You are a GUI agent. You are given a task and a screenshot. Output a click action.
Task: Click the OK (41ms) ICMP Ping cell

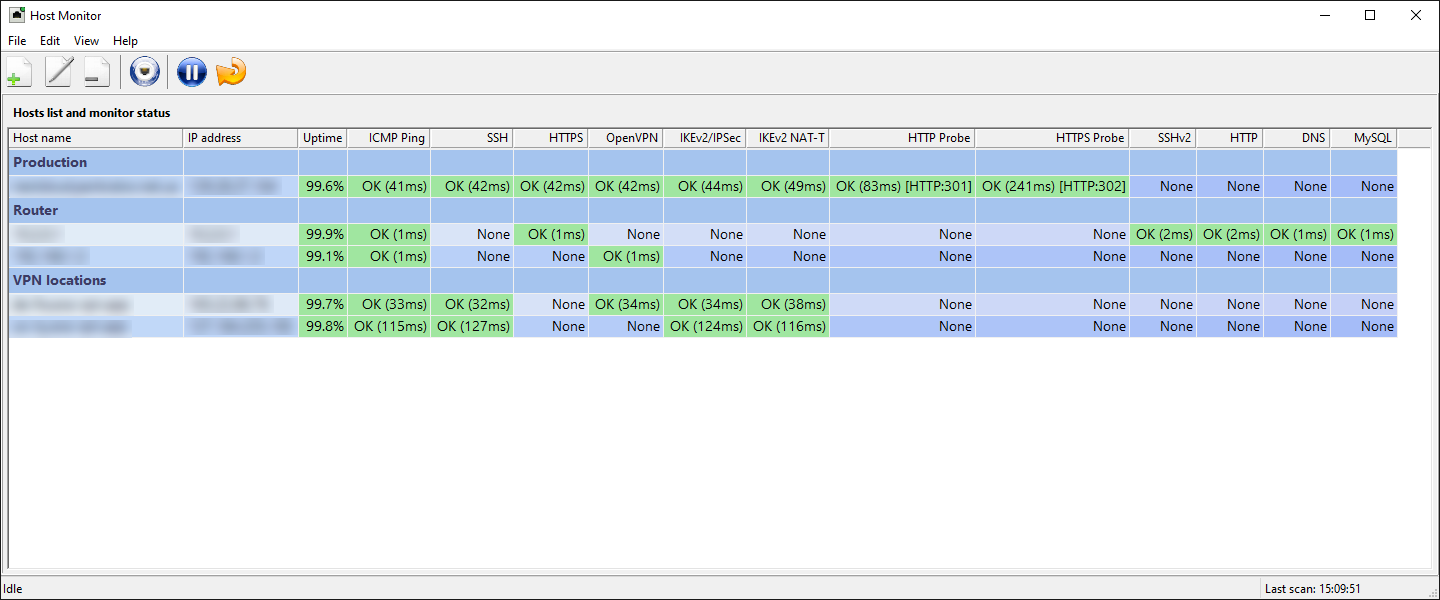[x=389, y=186]
